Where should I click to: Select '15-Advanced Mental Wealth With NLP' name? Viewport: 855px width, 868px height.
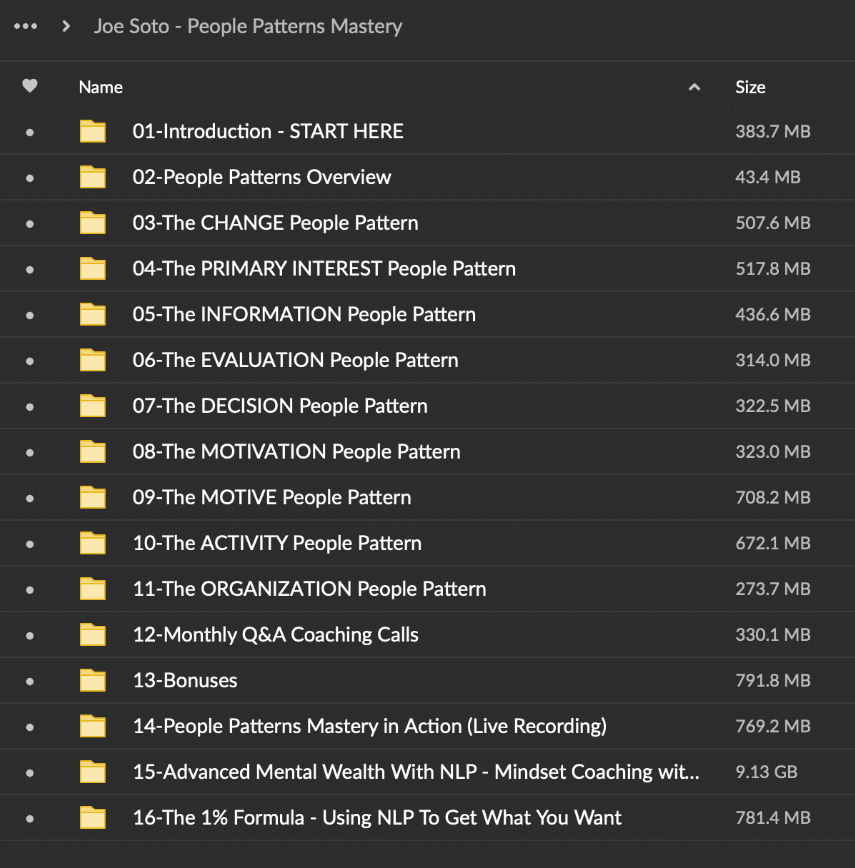416,772
